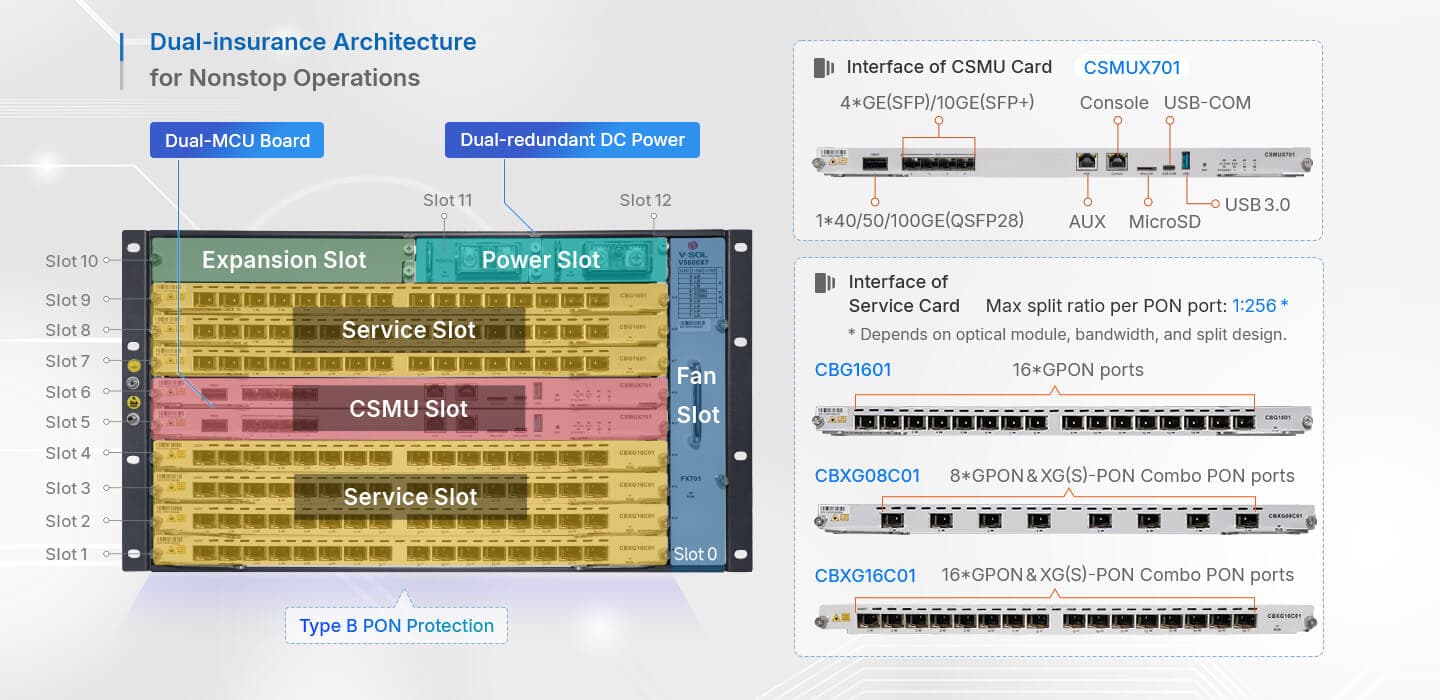Click the CBXG16C01 card photo

click(x=1066, y=619)
